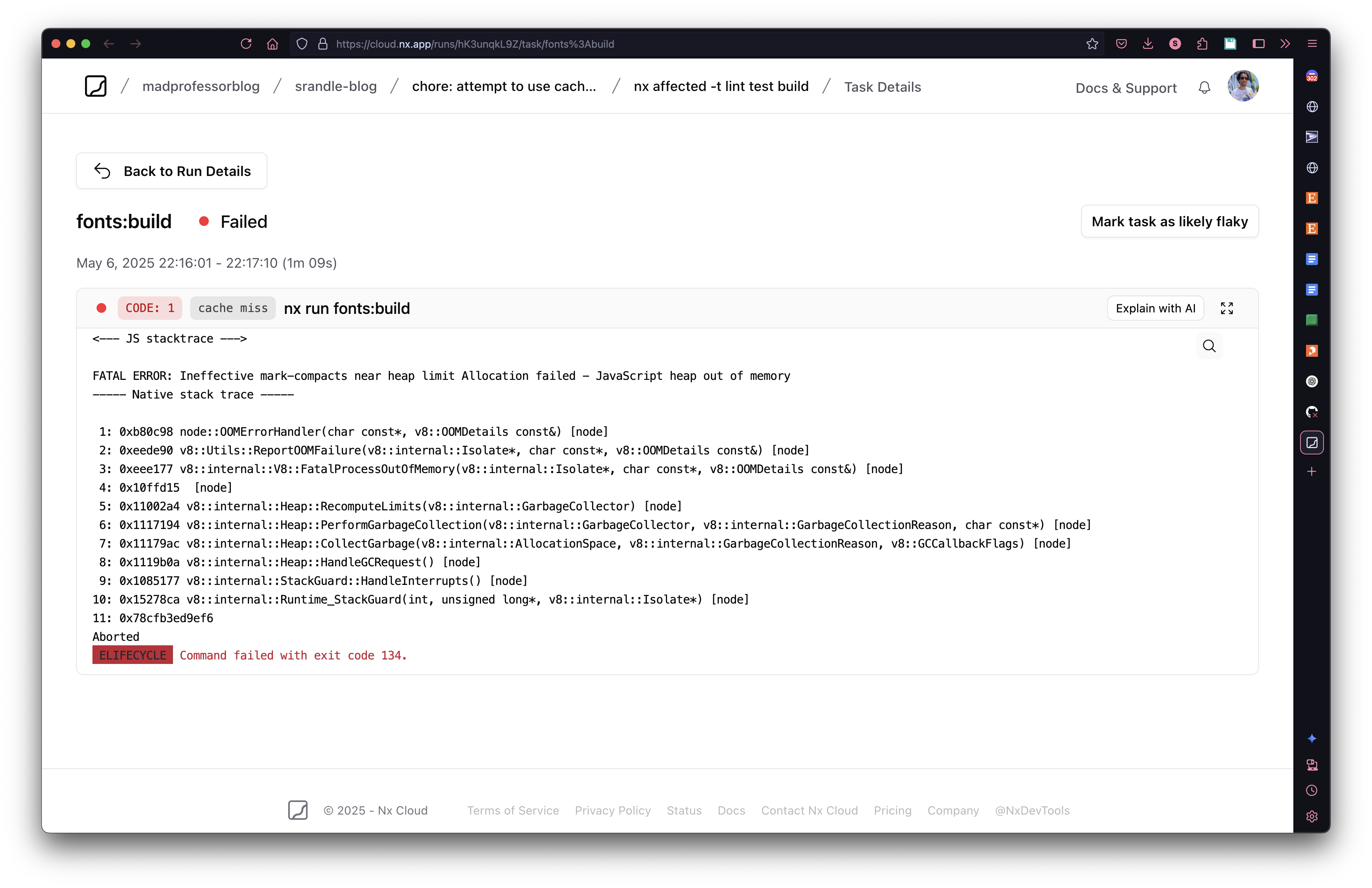This screenshot has width=1372, height=888.
Task: Open @NxDevTools footer link
Action: [1032, 810]
